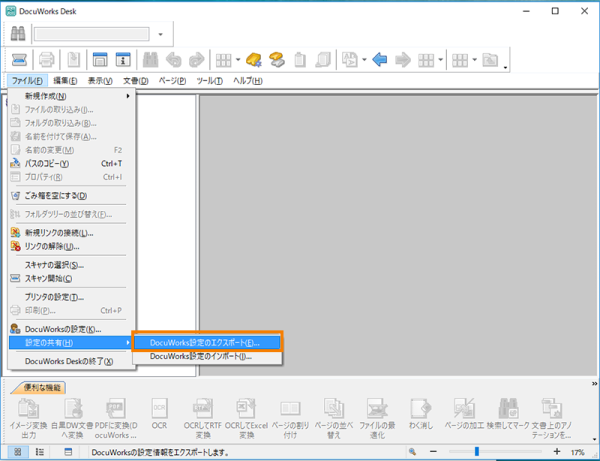This screenshot has width=600, height=461.
Task: Click the print toolbar icon
Action: (x=46, y=60)
